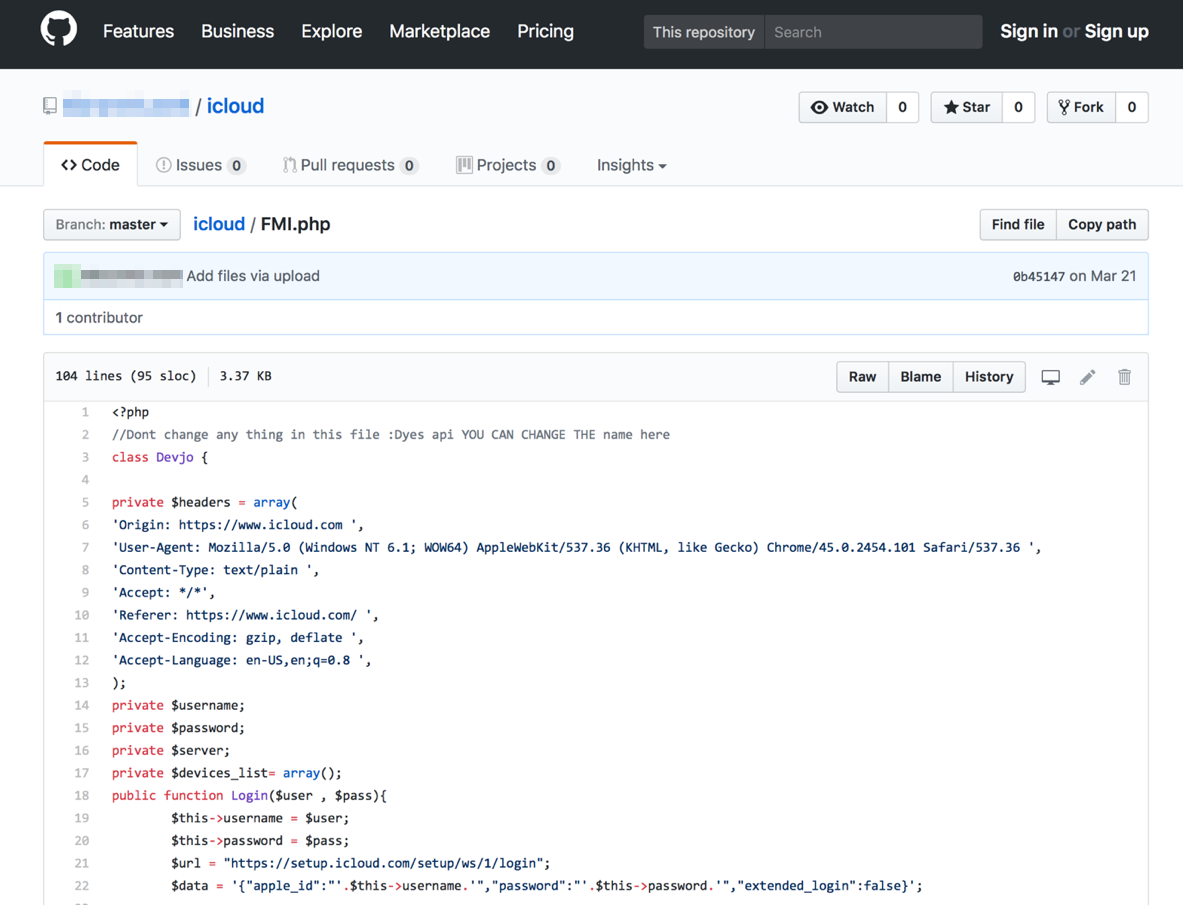Open the Pull requests tab

tap(349, 165)
